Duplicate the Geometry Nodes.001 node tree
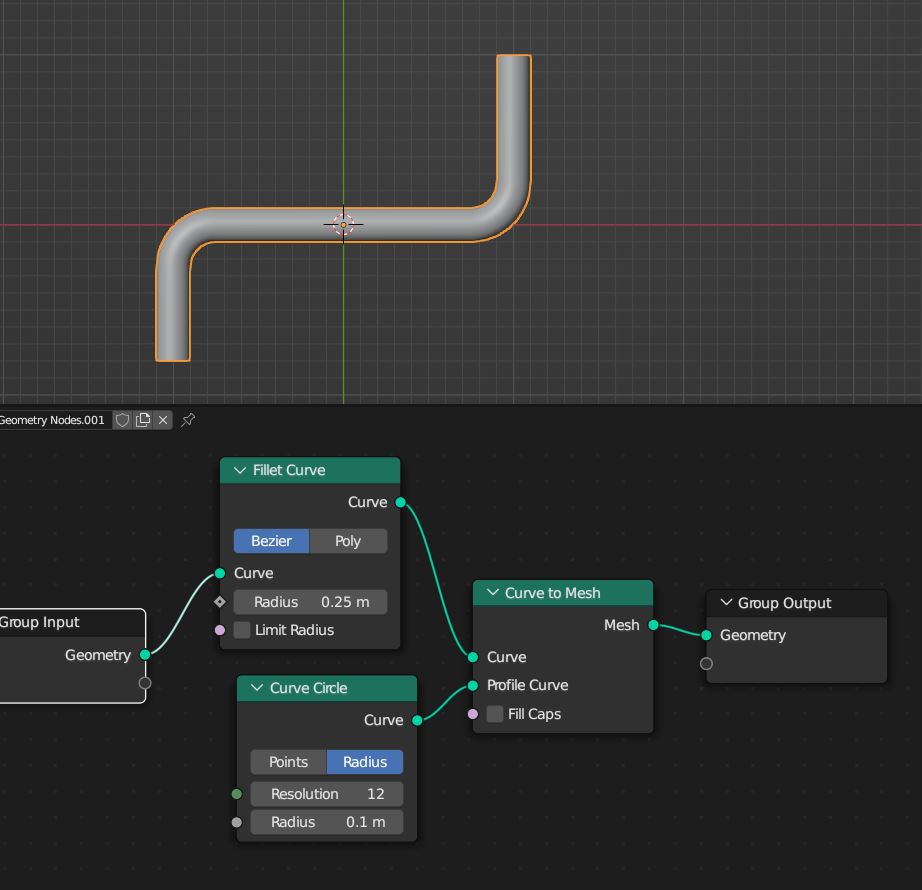The image size is (922, 890). coord(143,420)
